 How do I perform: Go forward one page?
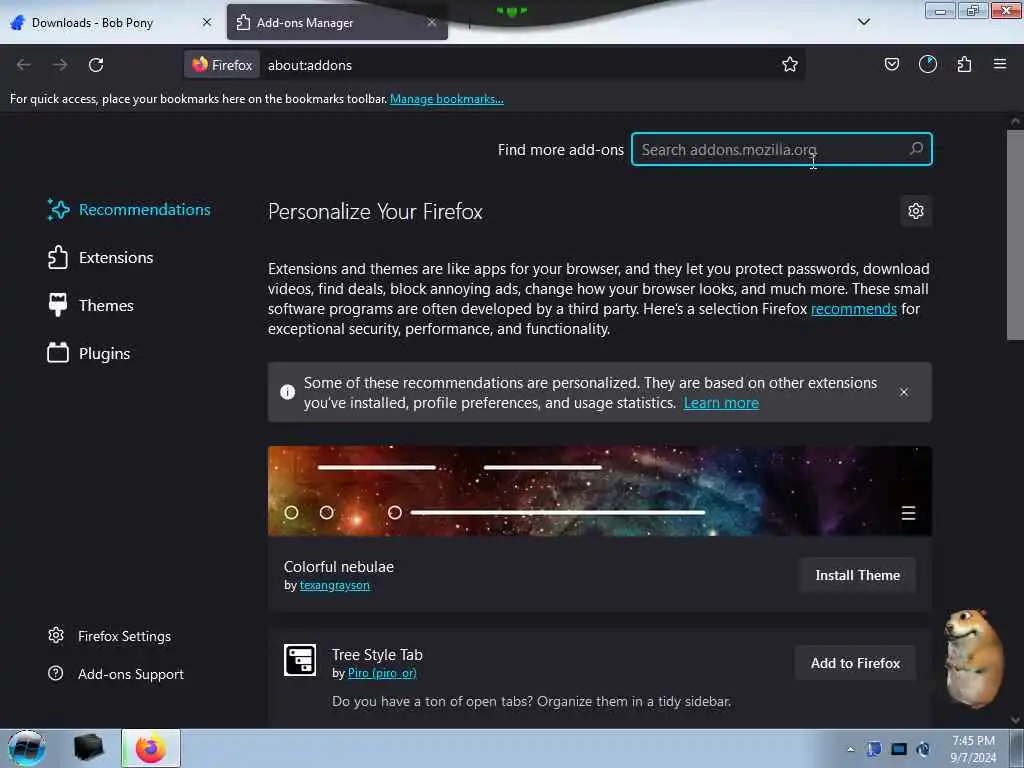[x=60, y=65]
